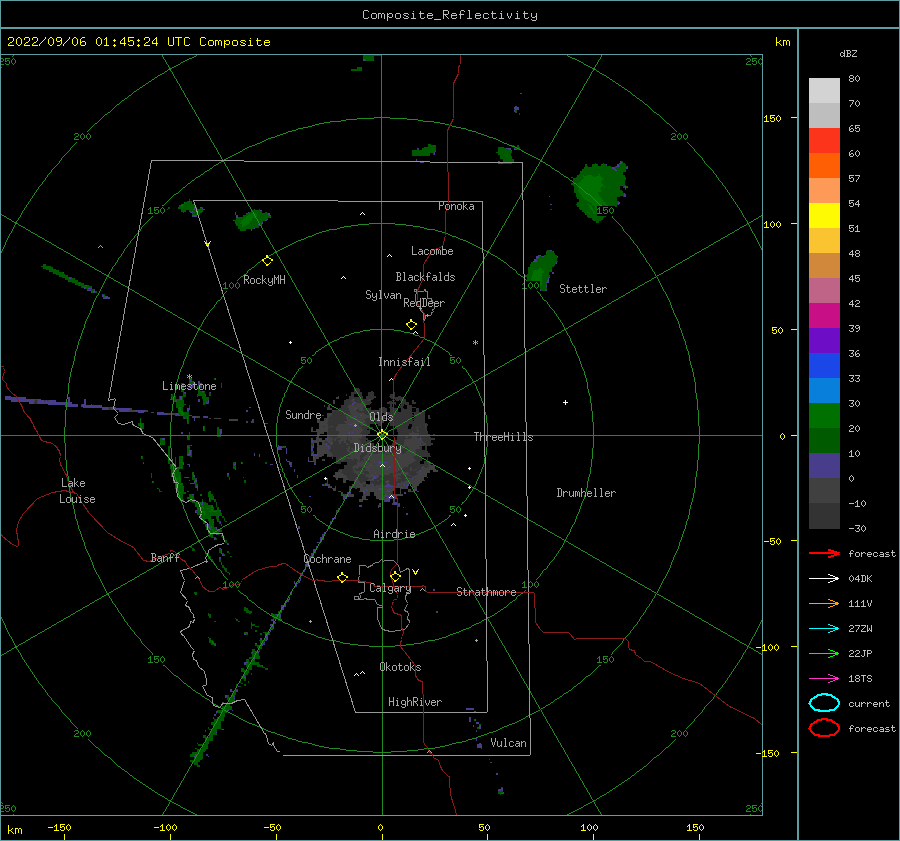
Task: Click the yellow radar center marker at Olds
Action: 382,435
